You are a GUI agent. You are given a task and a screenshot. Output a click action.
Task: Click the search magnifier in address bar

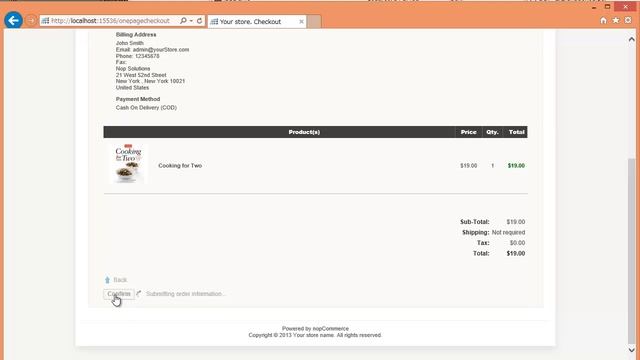click(183, 20)
